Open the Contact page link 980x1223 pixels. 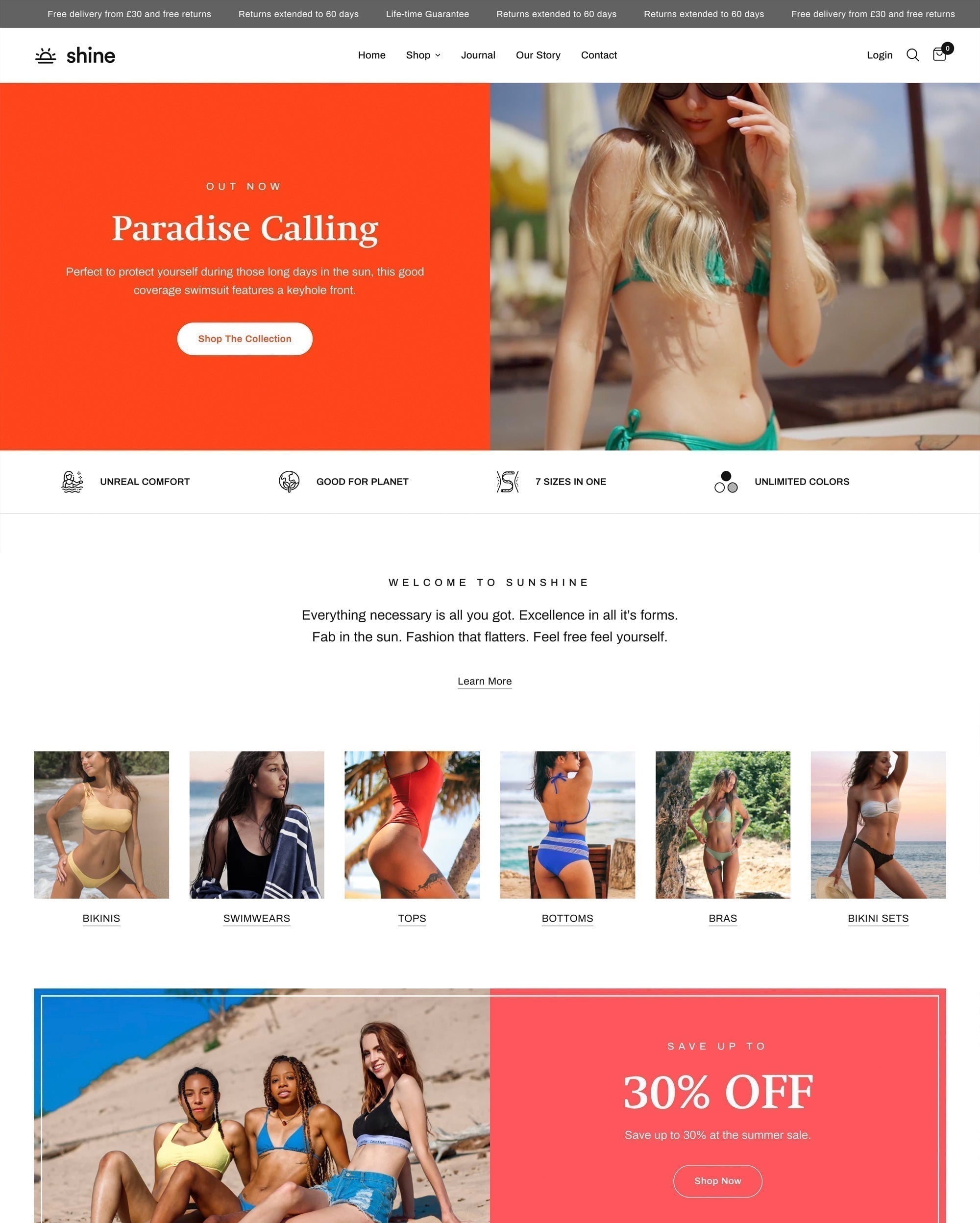tap(599, 55)
